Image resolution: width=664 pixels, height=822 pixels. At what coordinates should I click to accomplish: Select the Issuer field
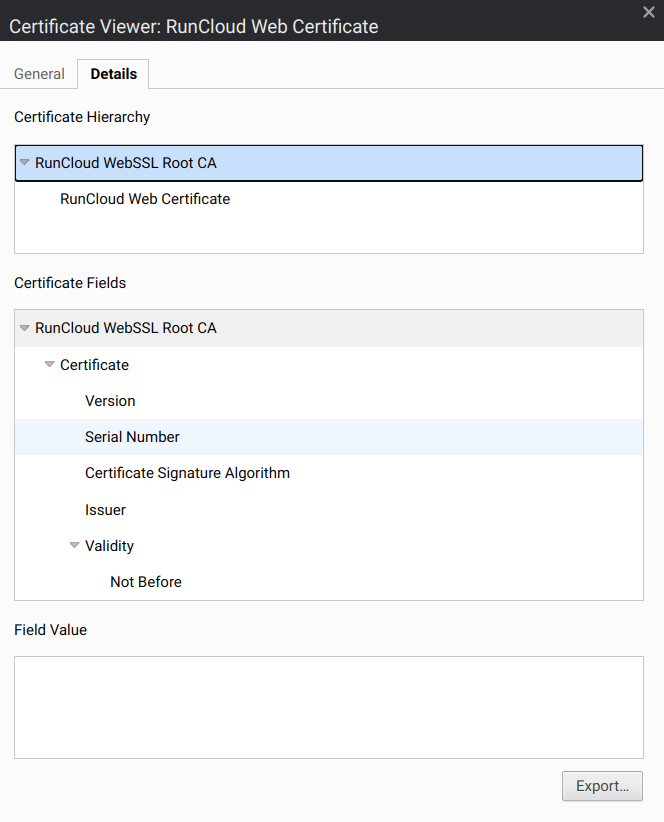(x=329, y=510)
